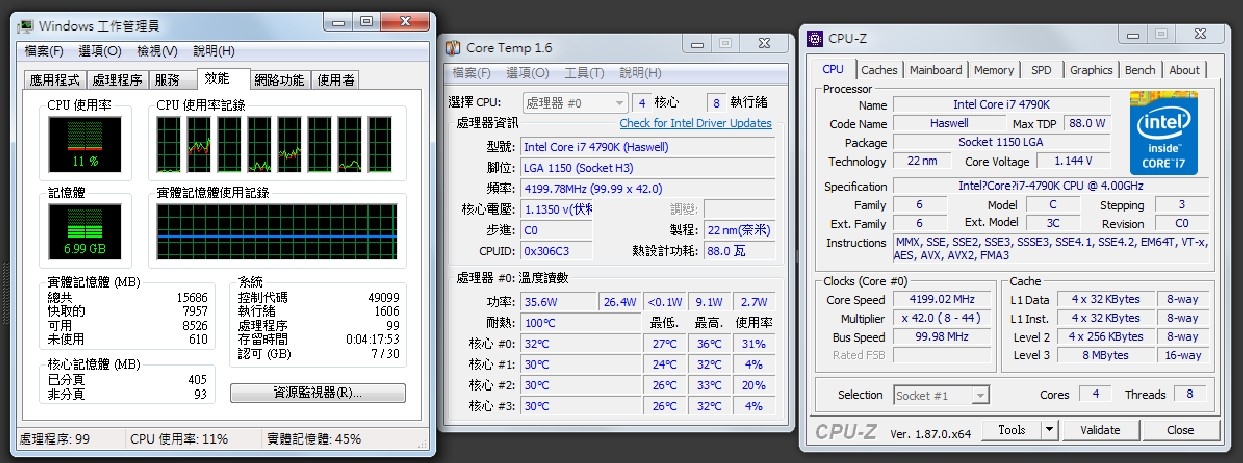Screen dimensions: 1243x463
Task: Click the CPU usage 11 % gauge
Action: click(85, 145)
